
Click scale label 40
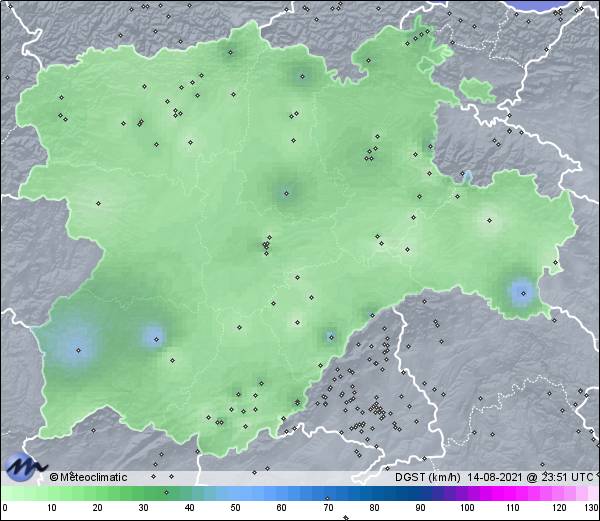[190, 508]
